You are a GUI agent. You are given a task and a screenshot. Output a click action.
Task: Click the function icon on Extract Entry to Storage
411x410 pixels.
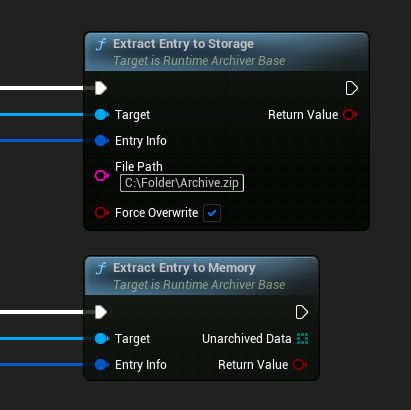[101, 44]
